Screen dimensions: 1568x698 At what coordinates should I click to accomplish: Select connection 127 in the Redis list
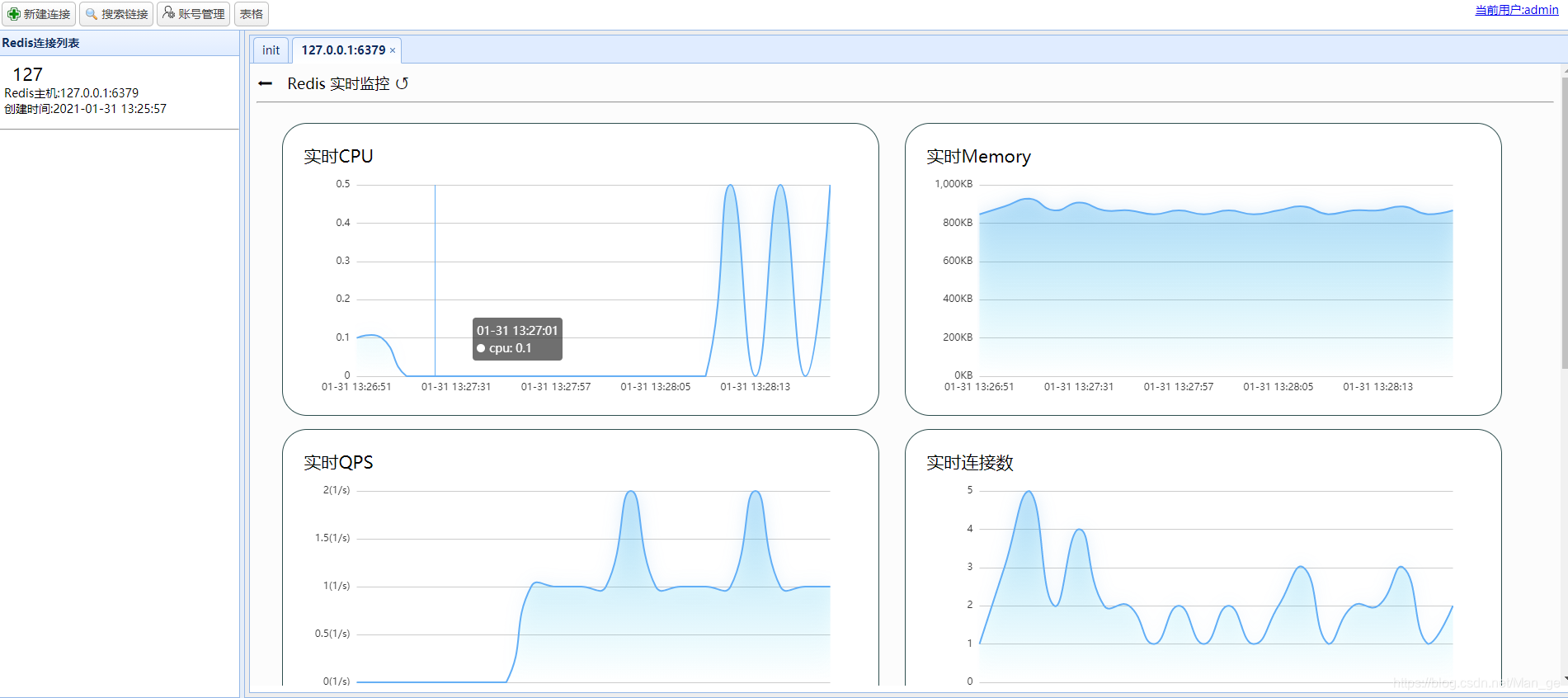click(28, 74)
